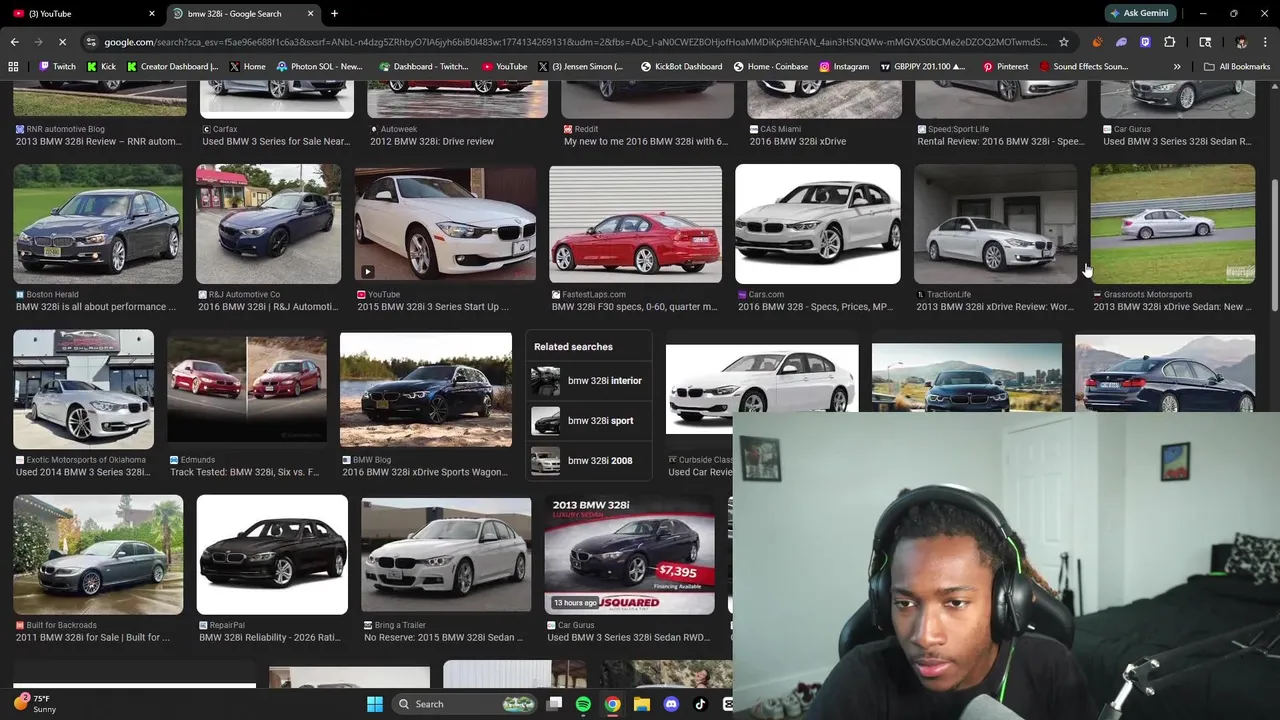Open the TractionLife 2013 BMW 328i thumbnail
The image size is (1280, 720).
pyautogui.click(x=995, y=224)
